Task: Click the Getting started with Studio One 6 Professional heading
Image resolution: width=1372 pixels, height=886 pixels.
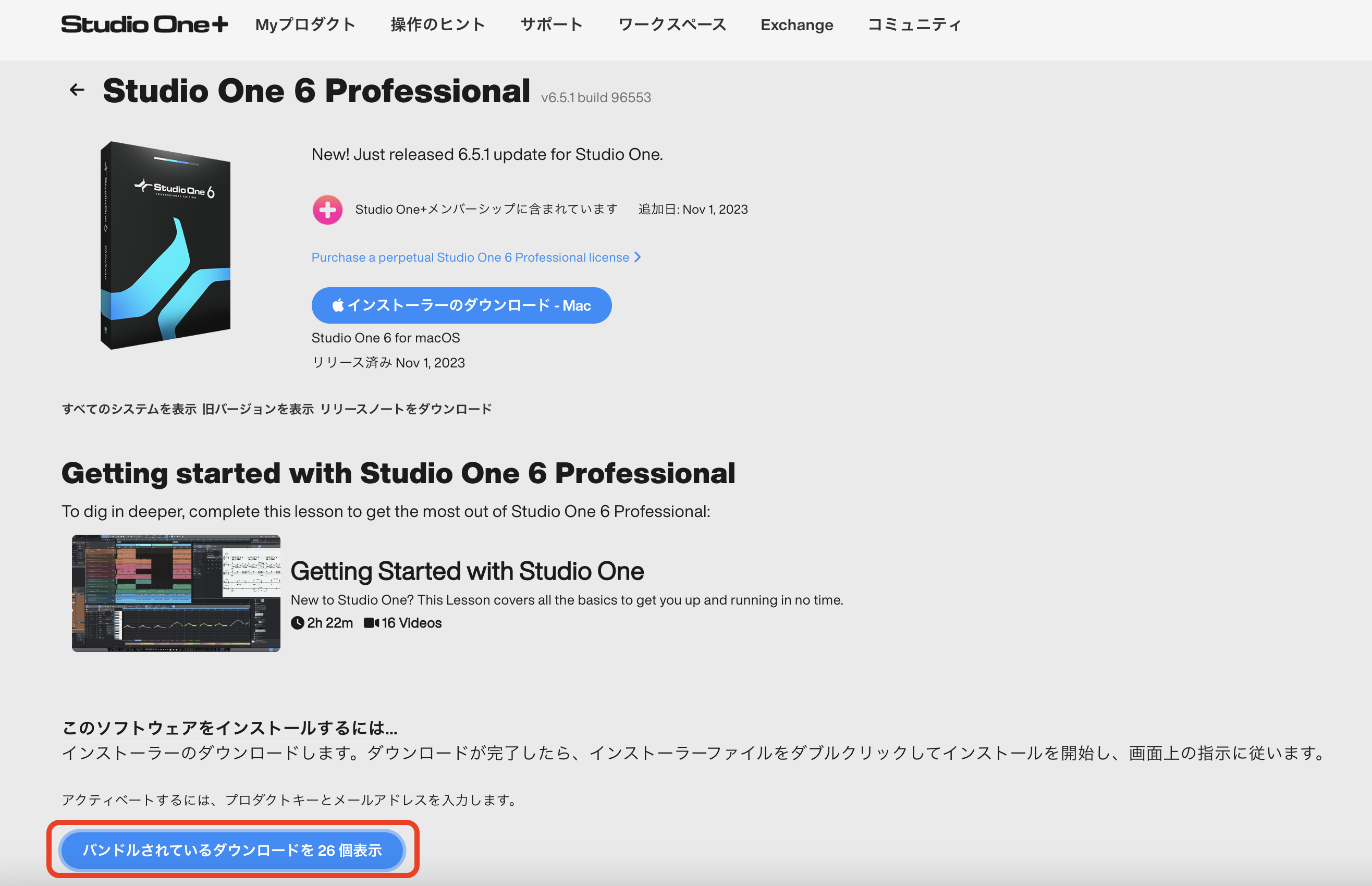Action: [398, 474]
